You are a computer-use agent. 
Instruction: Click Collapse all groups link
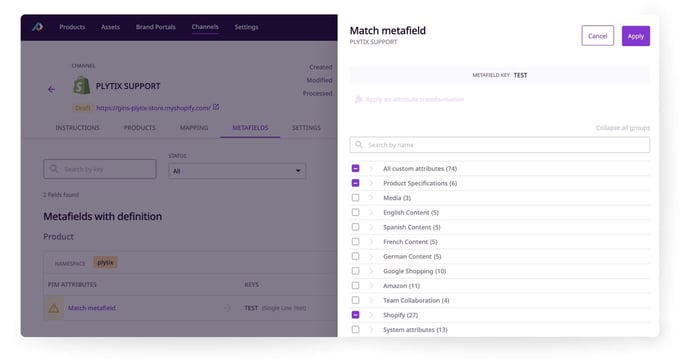click(623, 128)
